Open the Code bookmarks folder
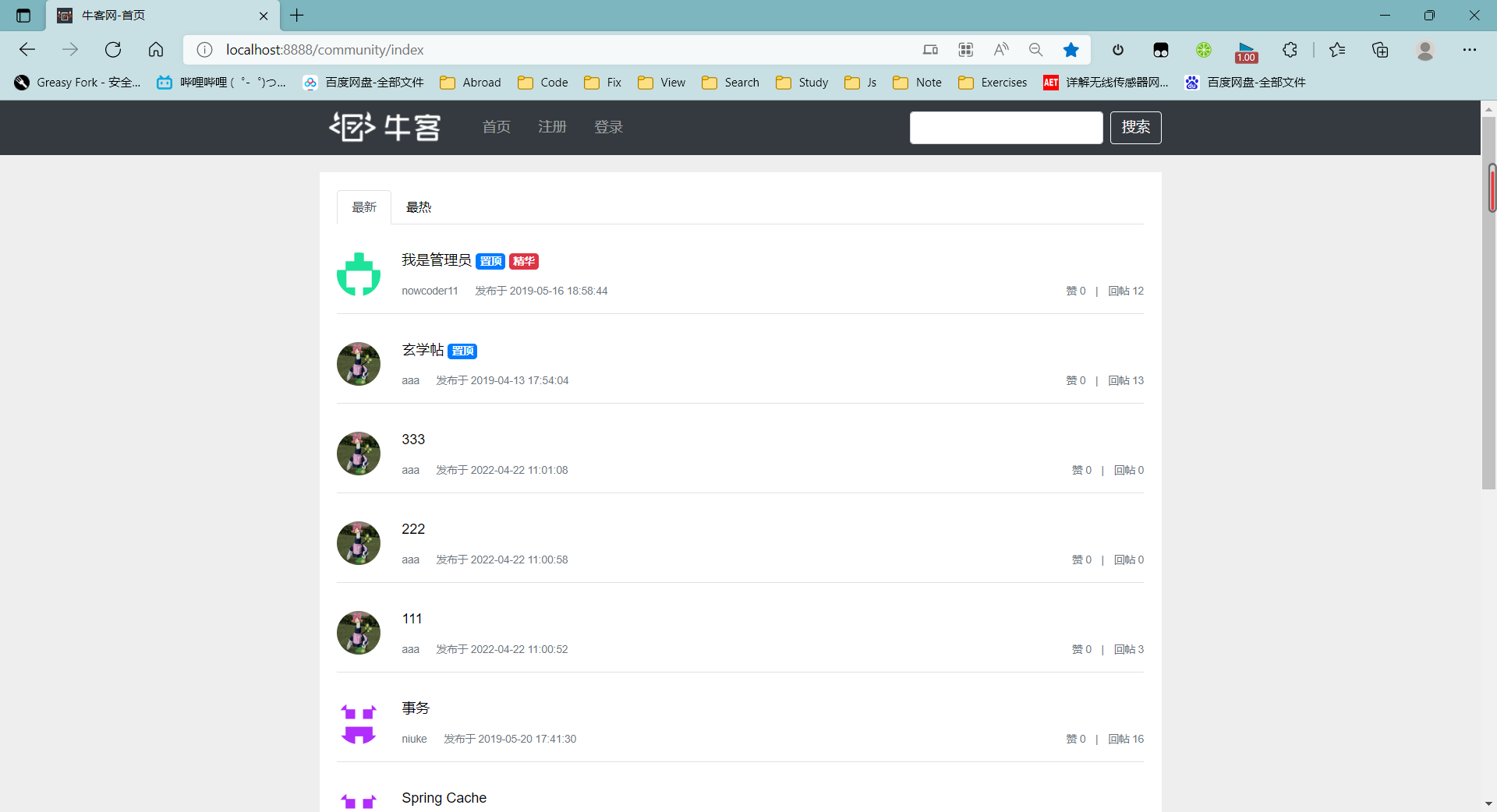This screenshot has height=812, width=1497. click(543, 83)
